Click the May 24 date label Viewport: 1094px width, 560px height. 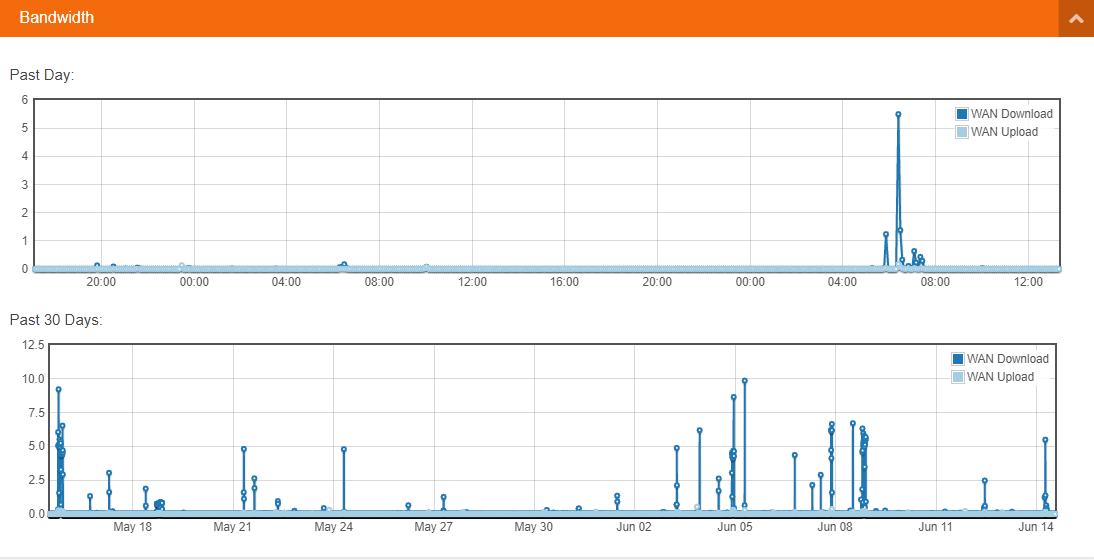pos(334,527)
